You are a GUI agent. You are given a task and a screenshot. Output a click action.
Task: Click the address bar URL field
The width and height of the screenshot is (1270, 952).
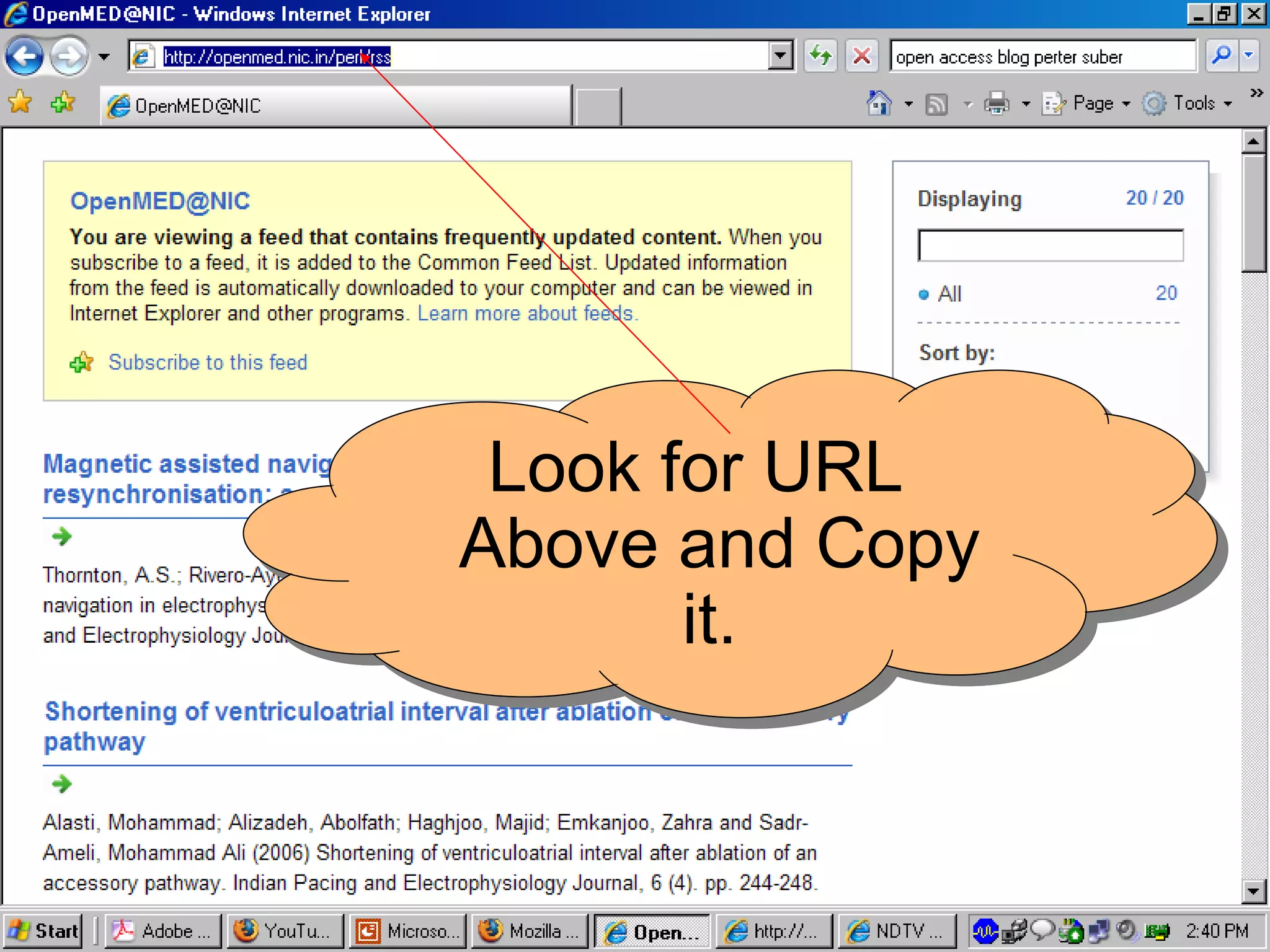point(449,56)
